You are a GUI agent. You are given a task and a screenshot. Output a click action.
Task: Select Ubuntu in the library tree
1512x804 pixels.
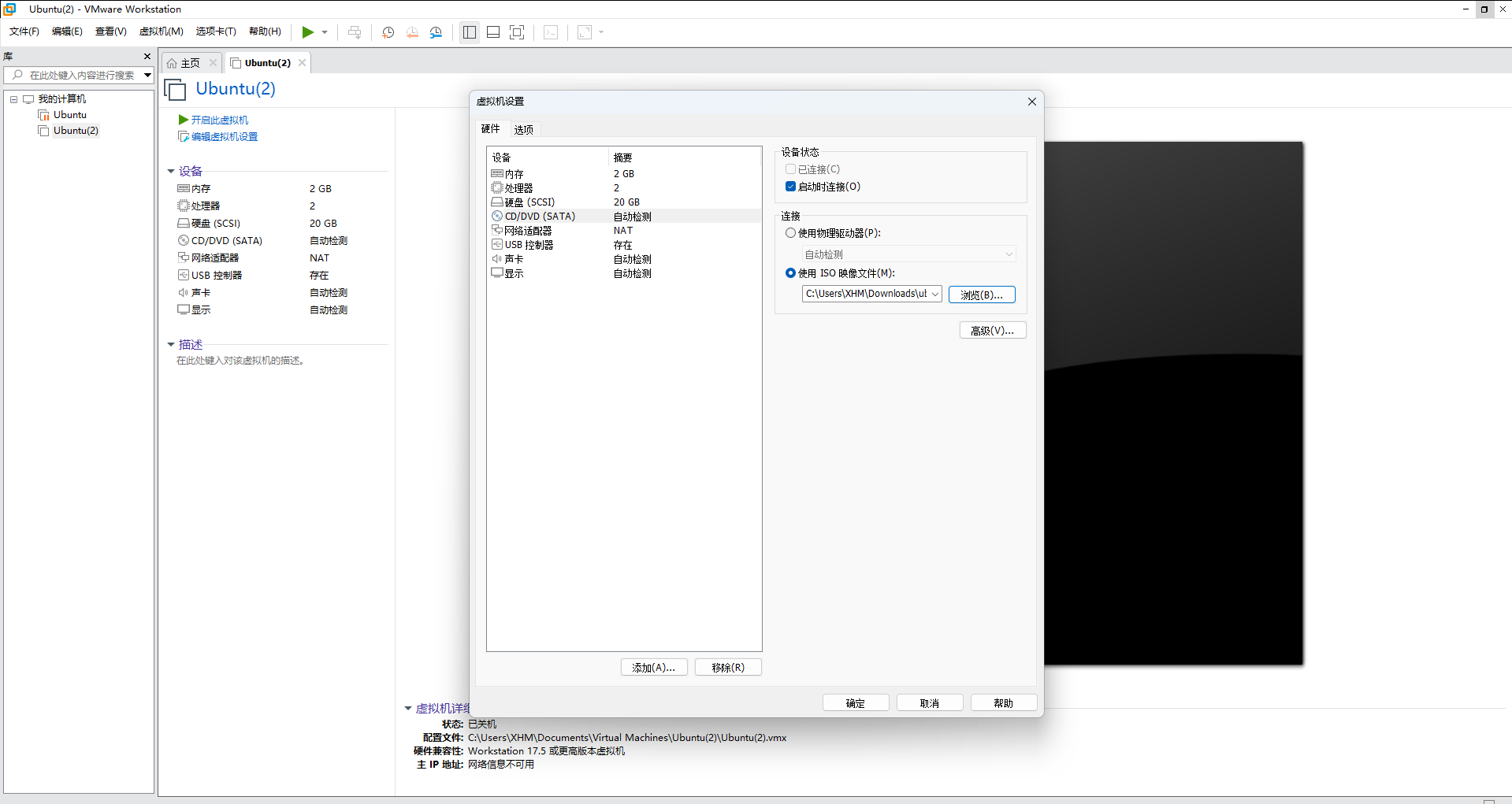[69, 115]
